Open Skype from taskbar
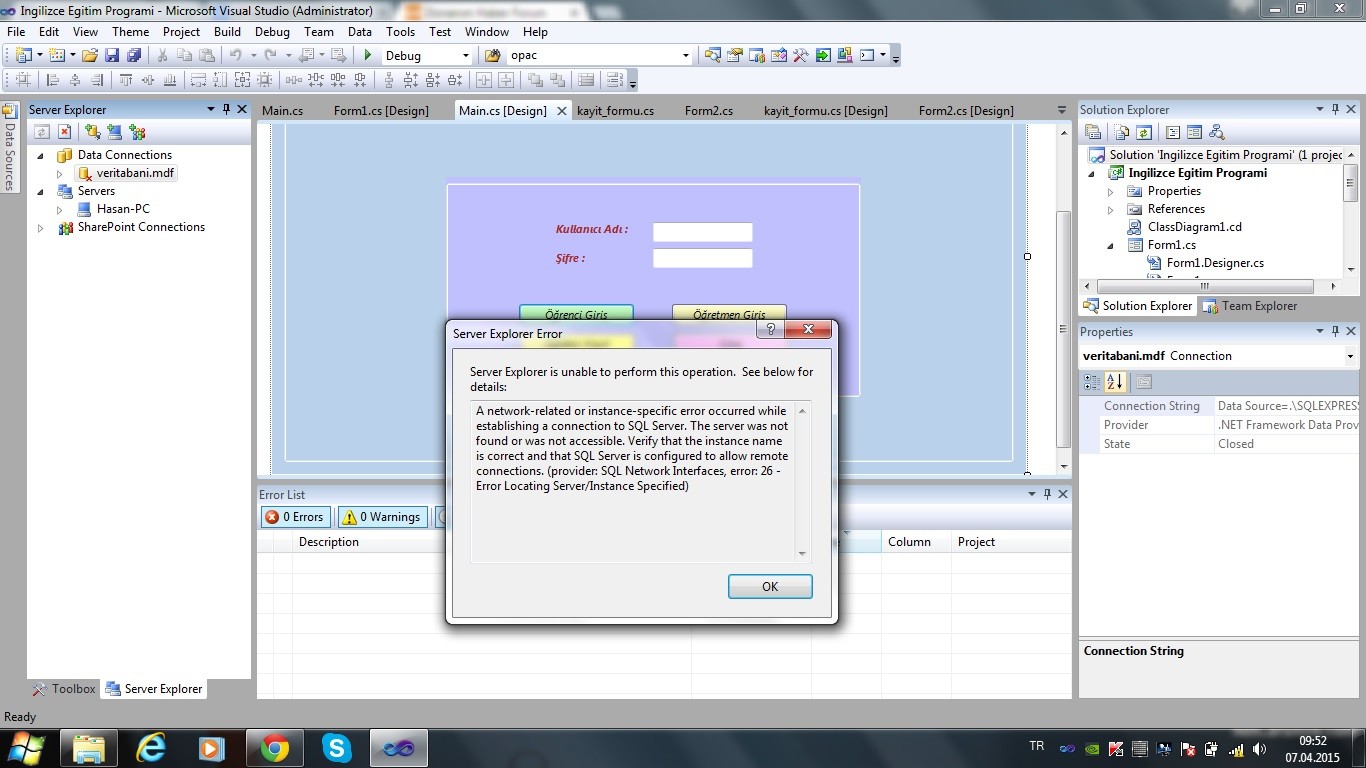 coord(337,747)
